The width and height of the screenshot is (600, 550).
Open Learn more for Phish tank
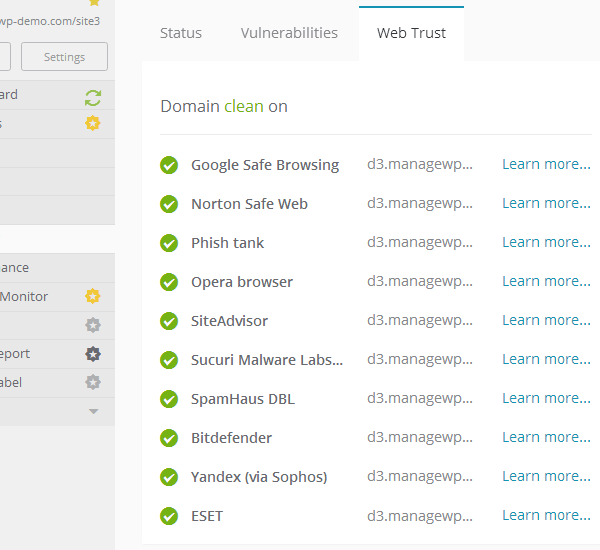click(x=546, y=242)
